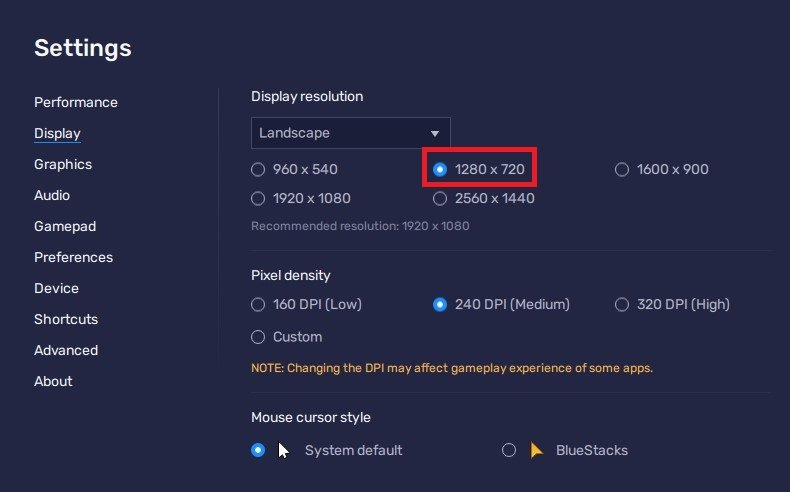
Task: Choose the 1600 x 900 resolution
Action: [622, 169]
